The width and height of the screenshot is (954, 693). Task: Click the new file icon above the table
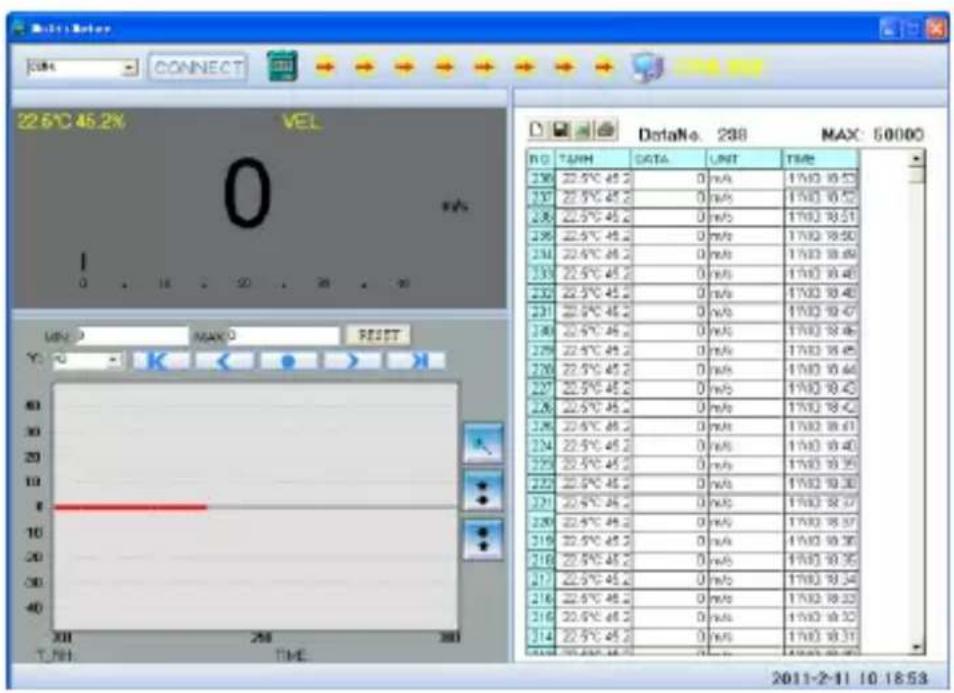(x=536, y=130)
